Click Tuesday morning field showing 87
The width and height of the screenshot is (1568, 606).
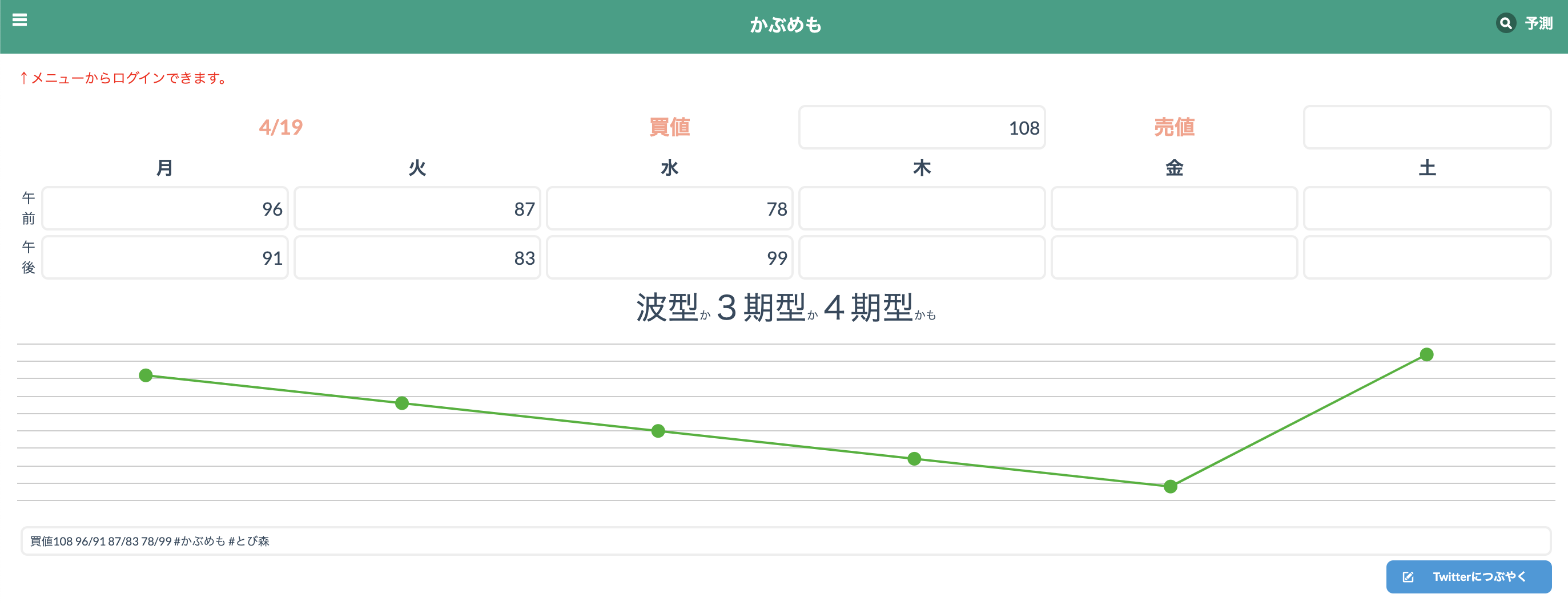click(417, 209)
